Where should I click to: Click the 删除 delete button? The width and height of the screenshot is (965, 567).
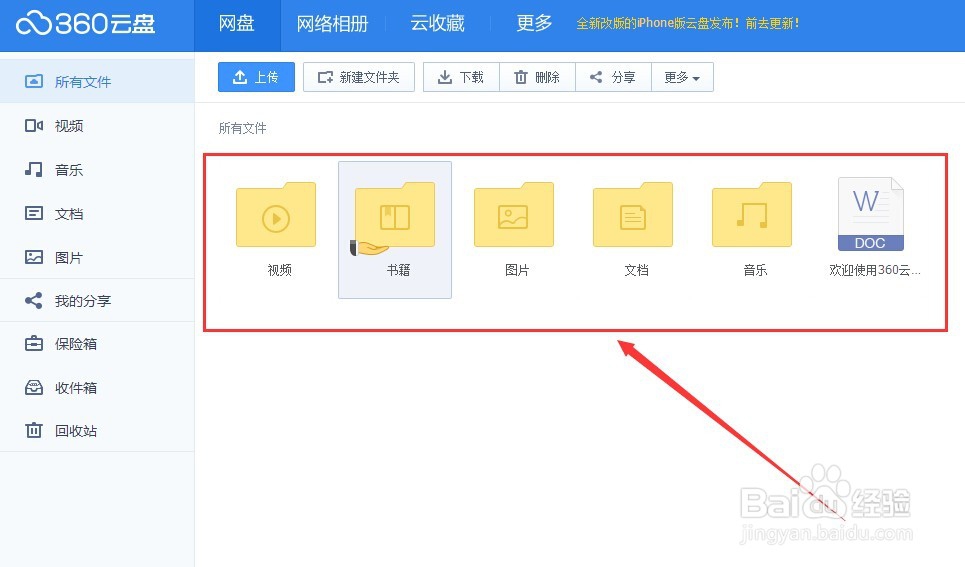537,77
